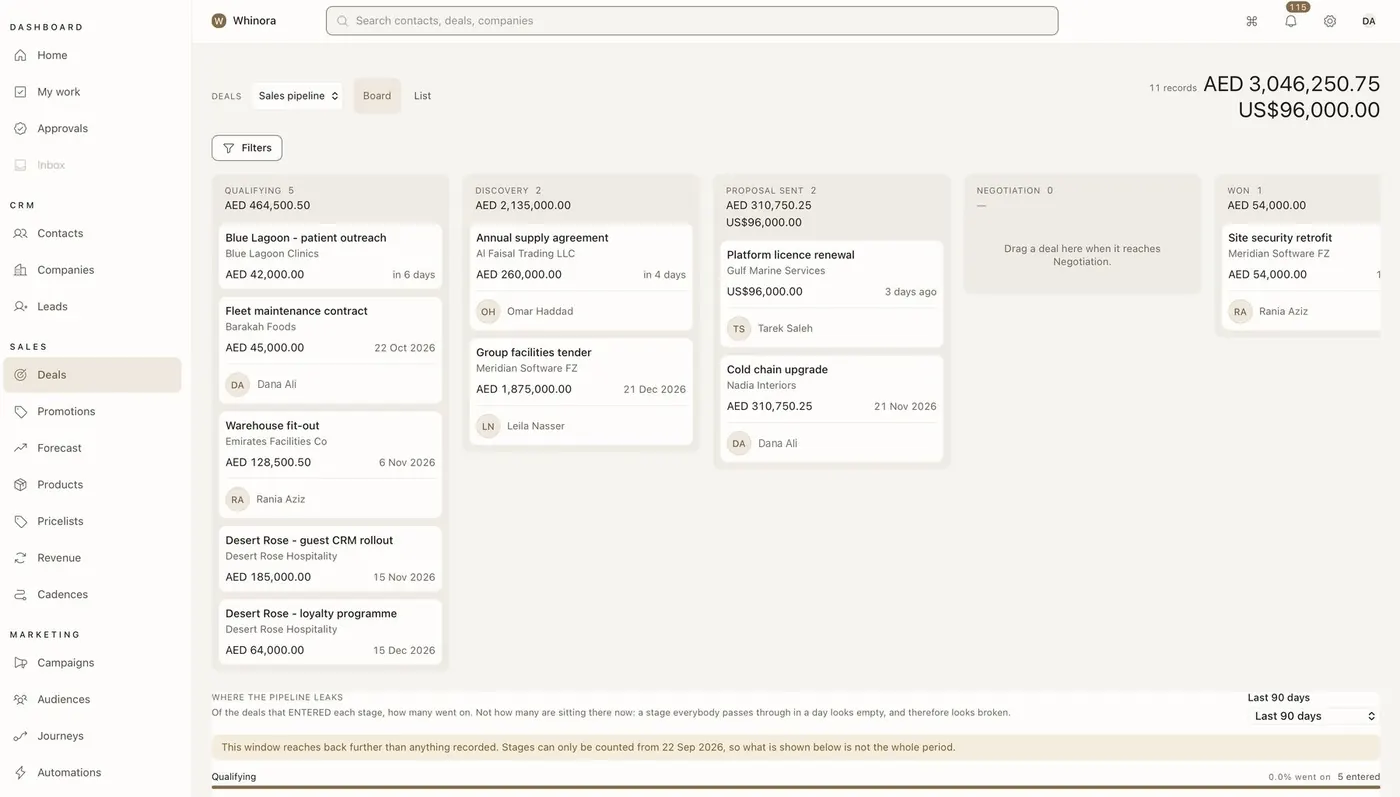The image size is (1400, 797).
Task: Open the Group facilities tender deal
Action: coord(581,391)
